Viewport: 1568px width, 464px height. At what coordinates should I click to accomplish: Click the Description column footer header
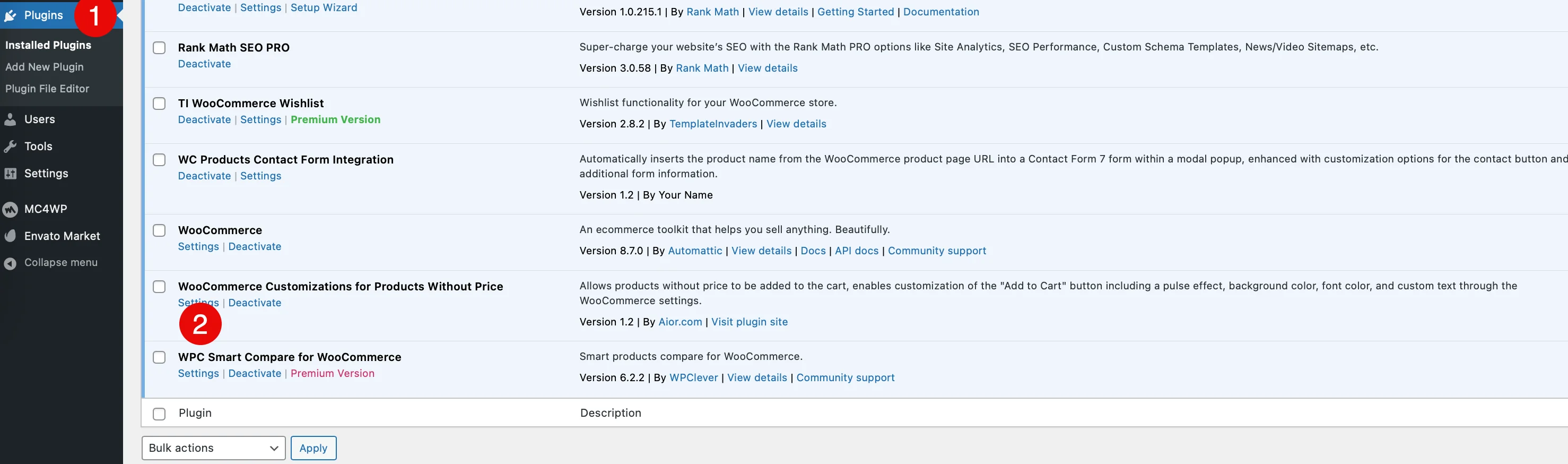[x=611, y=414]
